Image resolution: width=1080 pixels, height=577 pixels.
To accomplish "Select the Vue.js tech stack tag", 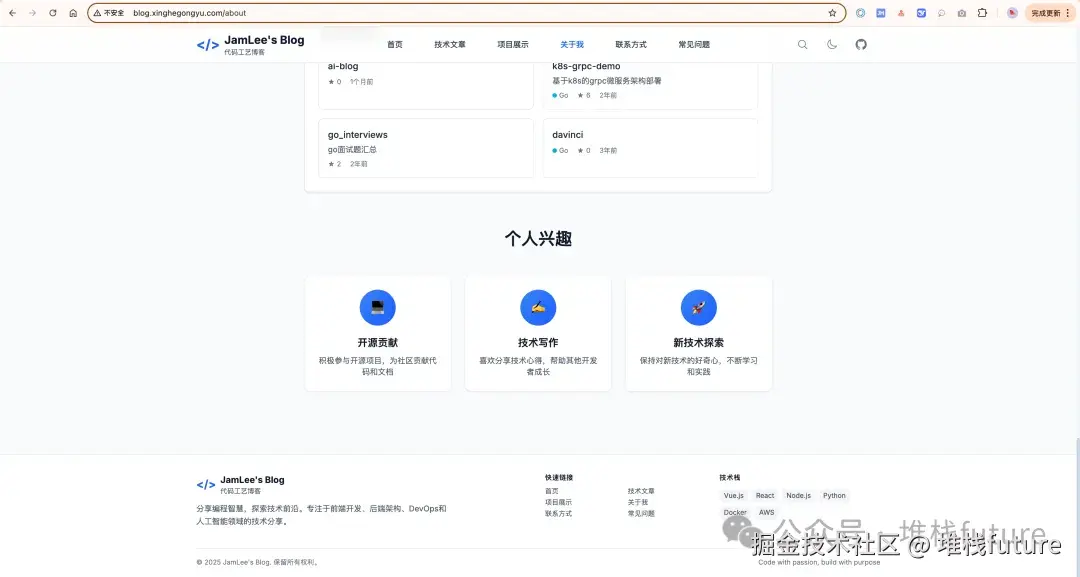I will tap(733, 495).
